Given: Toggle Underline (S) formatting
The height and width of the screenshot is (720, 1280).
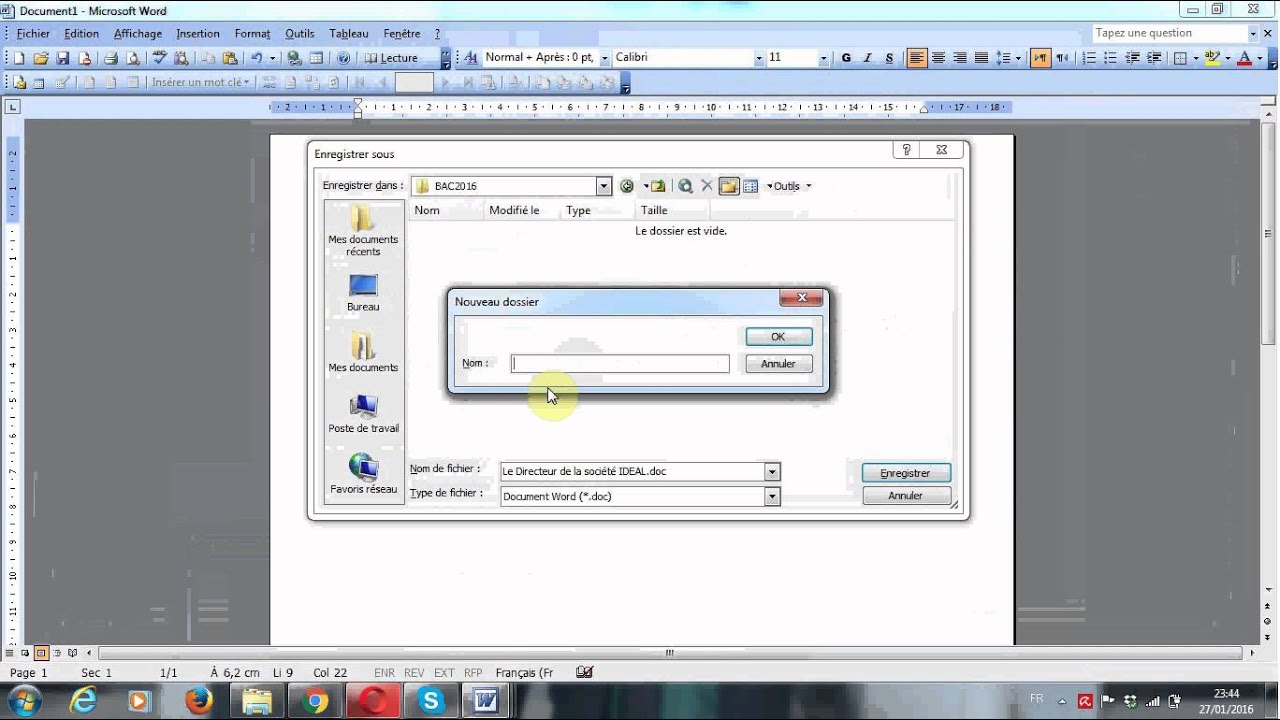Looking at the screenshot, I should coord(889,58).
